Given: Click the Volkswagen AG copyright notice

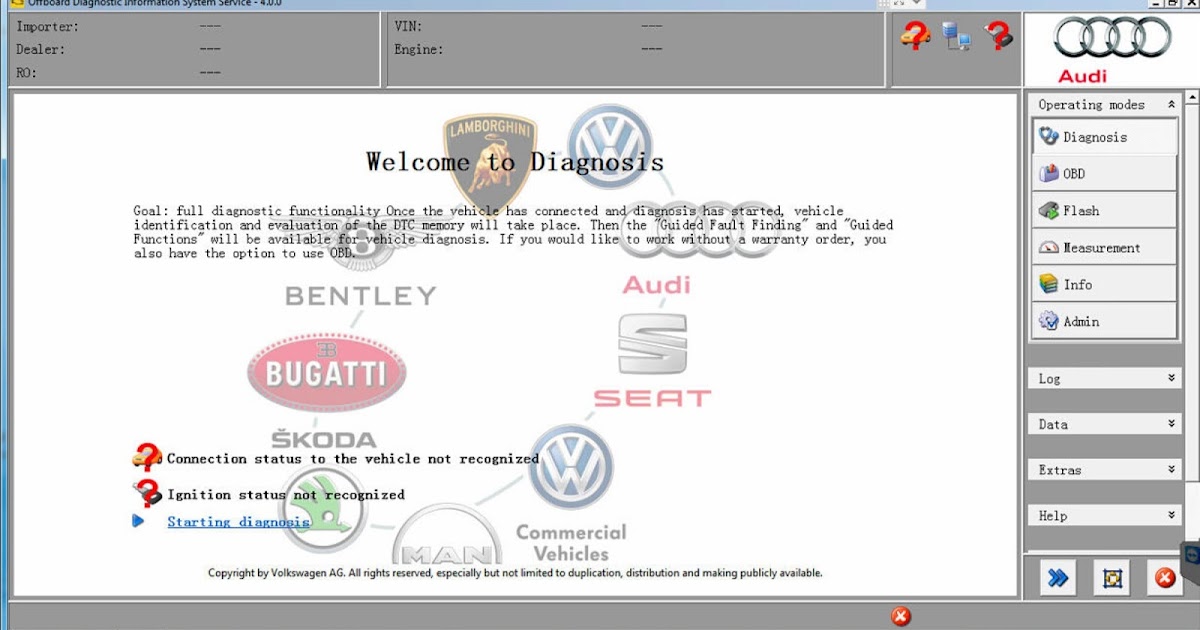Looking at the screenshot, I should pyautogui.click(x=515, y=573).
